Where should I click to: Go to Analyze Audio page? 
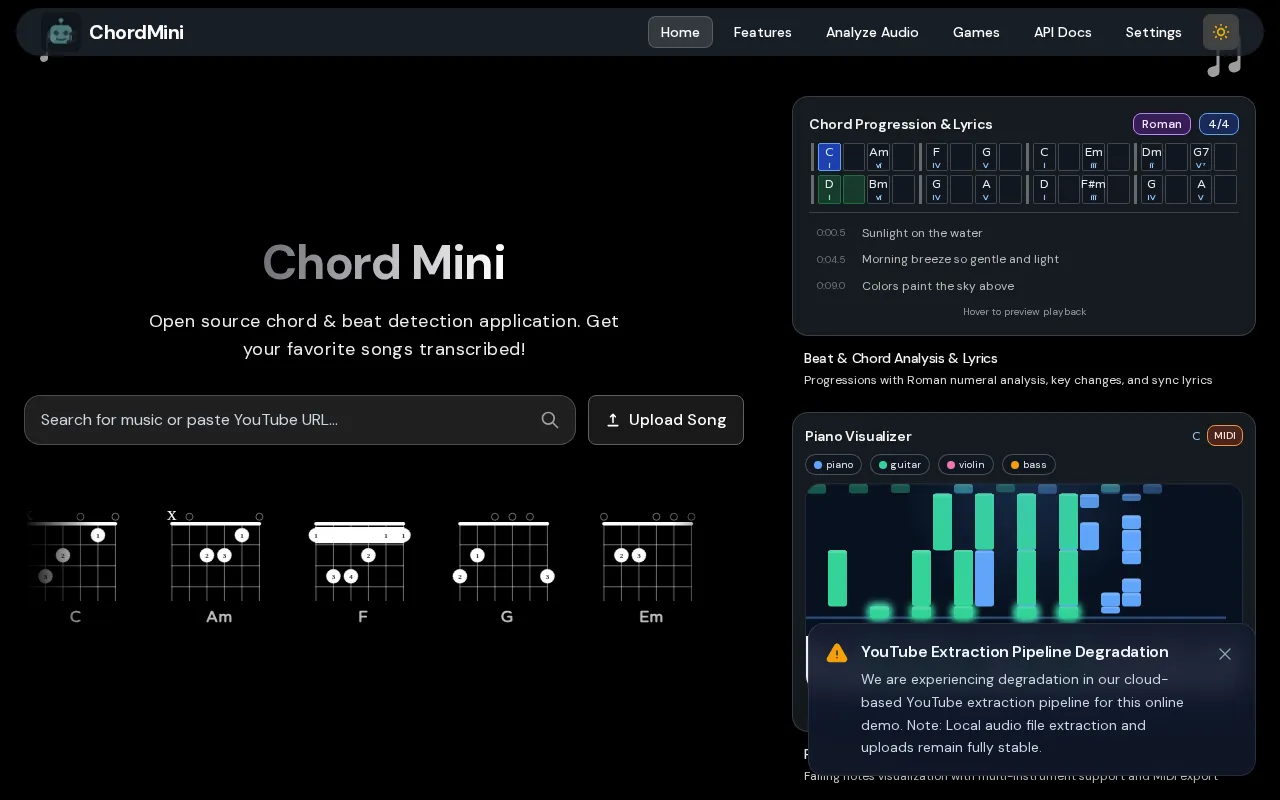click(872, 32)
